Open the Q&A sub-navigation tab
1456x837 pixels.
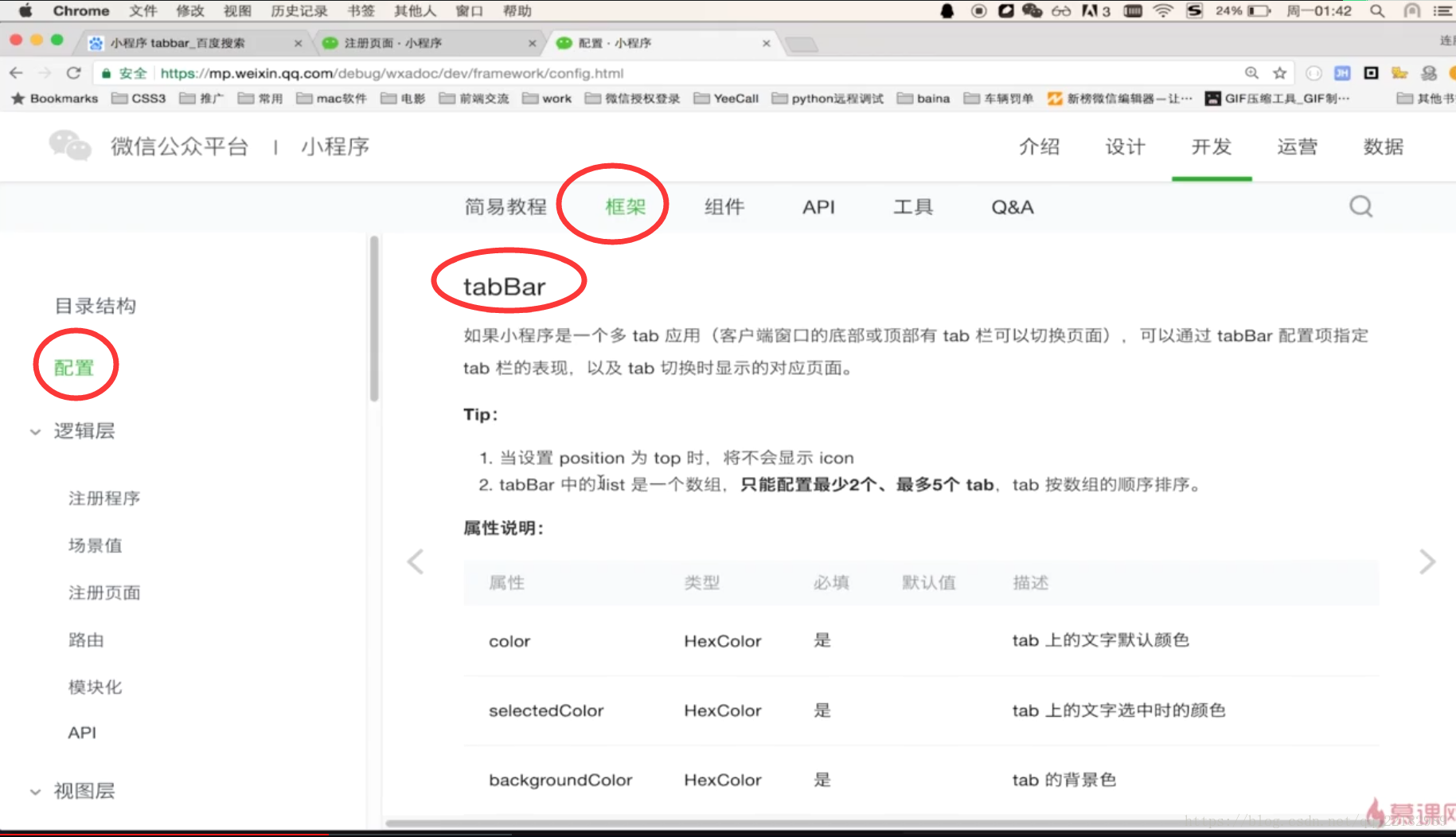tap(1013, 207)
